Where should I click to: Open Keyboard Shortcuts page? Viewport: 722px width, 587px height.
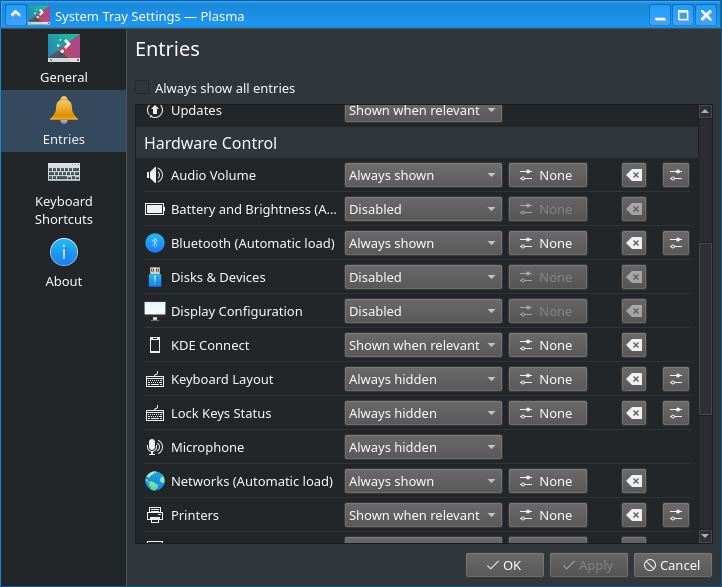coord(64,193)
